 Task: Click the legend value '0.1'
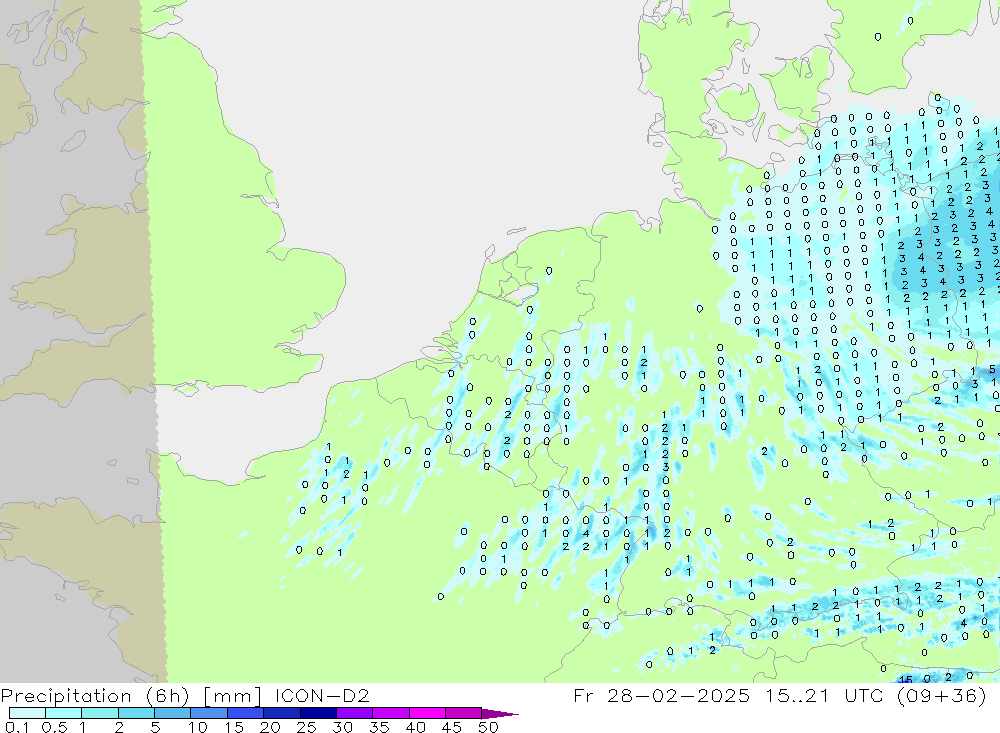point(17,727)
